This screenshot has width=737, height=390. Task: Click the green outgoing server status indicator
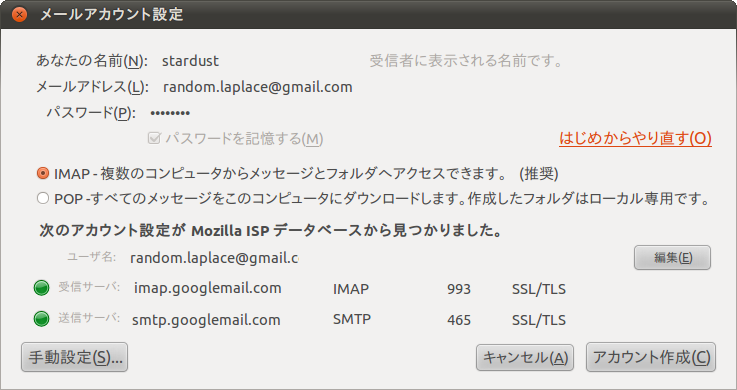[41, 319]
